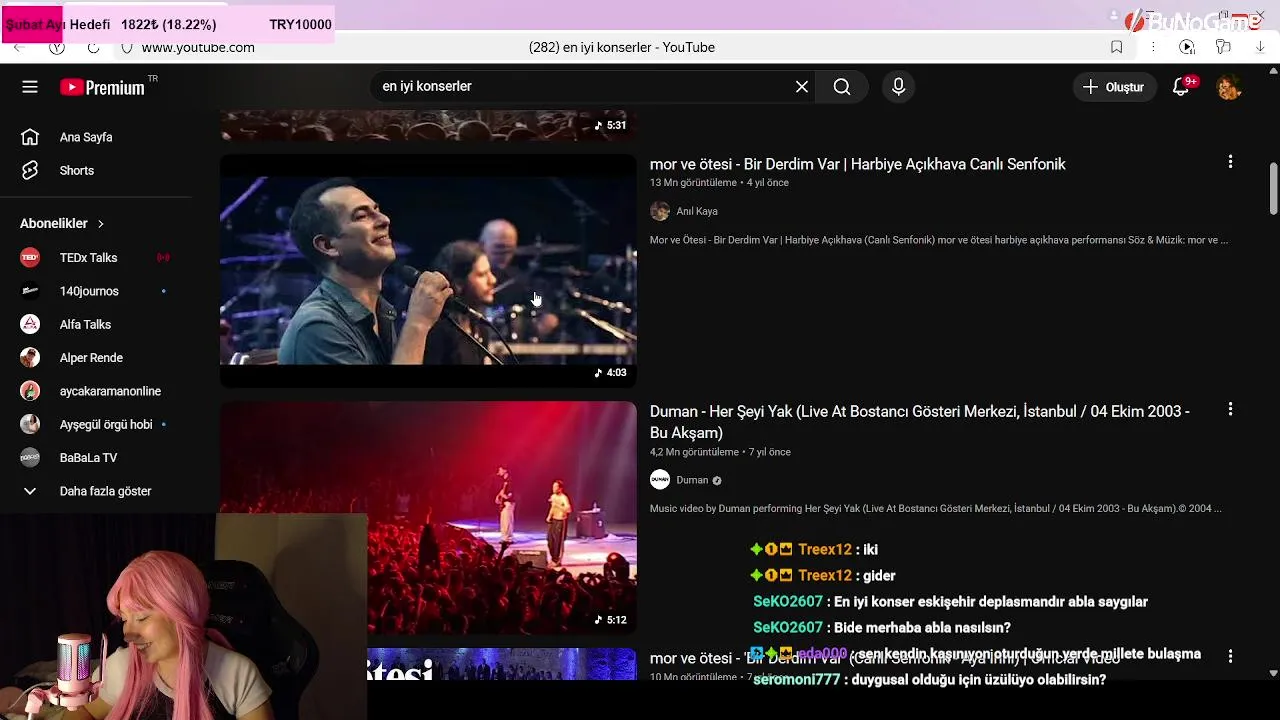Viewport: 1280px width, 720px height.
Task: Click the TEDx Talks live indicator
Action: 163,258
